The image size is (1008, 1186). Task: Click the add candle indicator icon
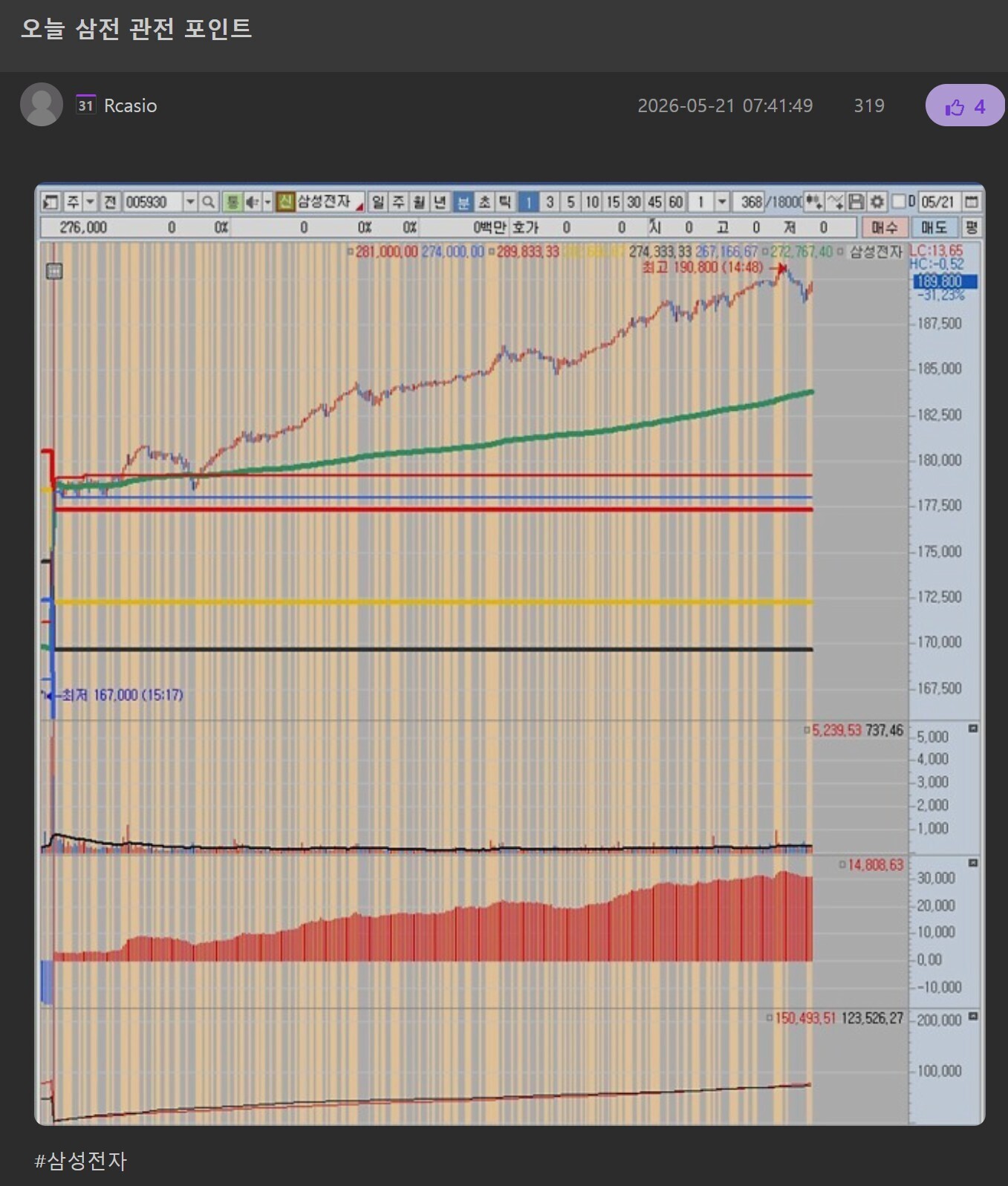click(x=814, y=202)
